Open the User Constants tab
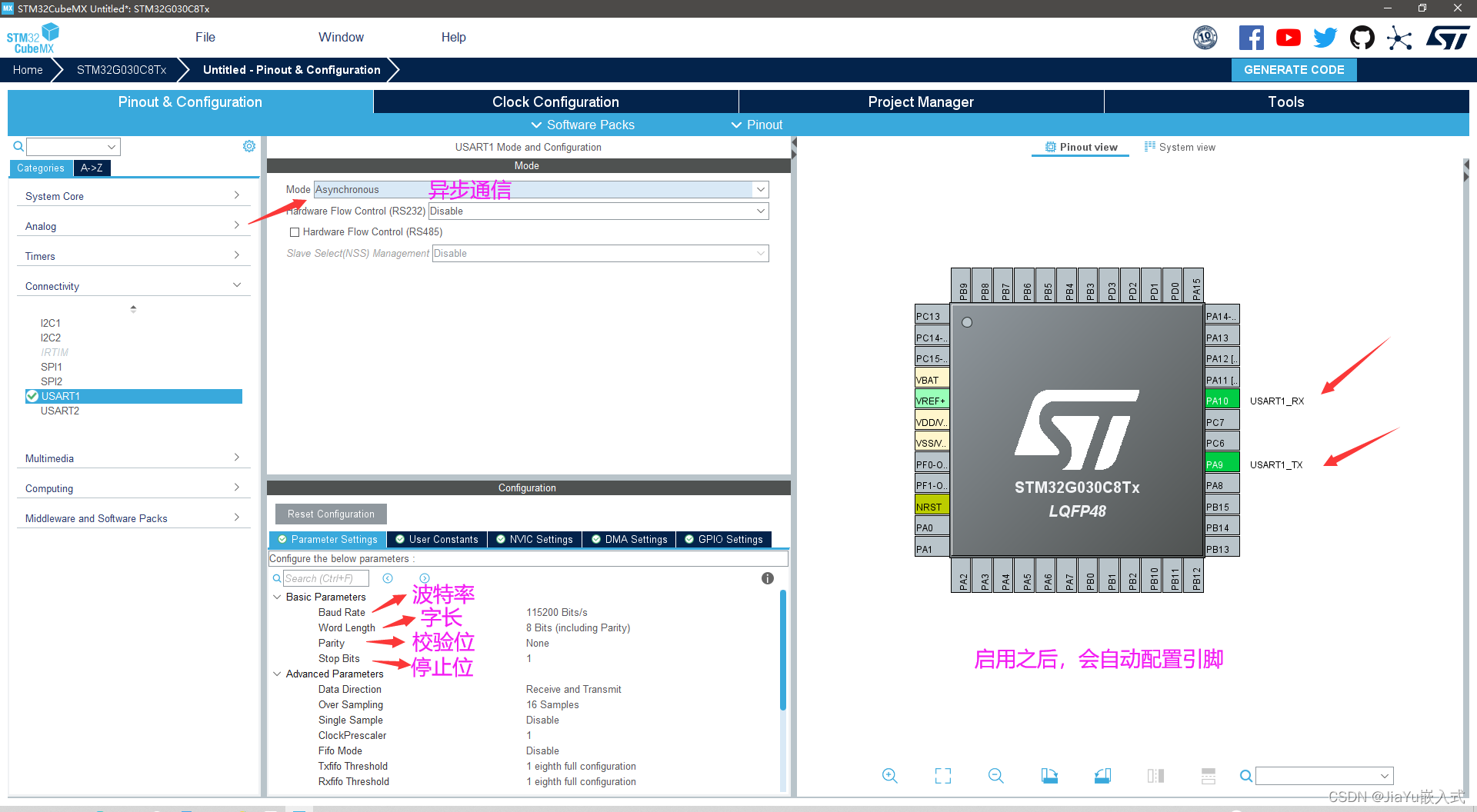1477x812 pixels. (437, 540)
